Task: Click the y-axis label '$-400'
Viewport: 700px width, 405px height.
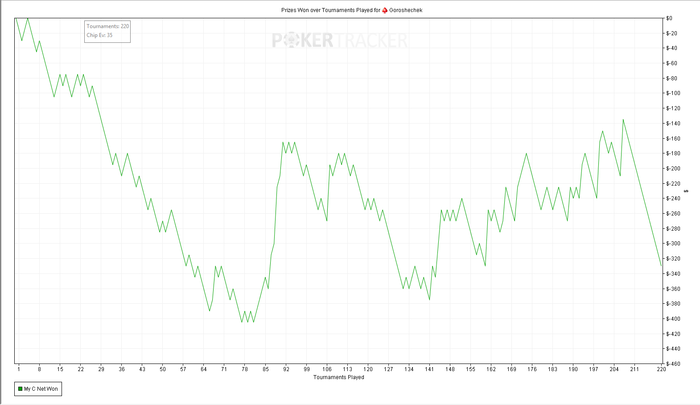Action: 673,318
